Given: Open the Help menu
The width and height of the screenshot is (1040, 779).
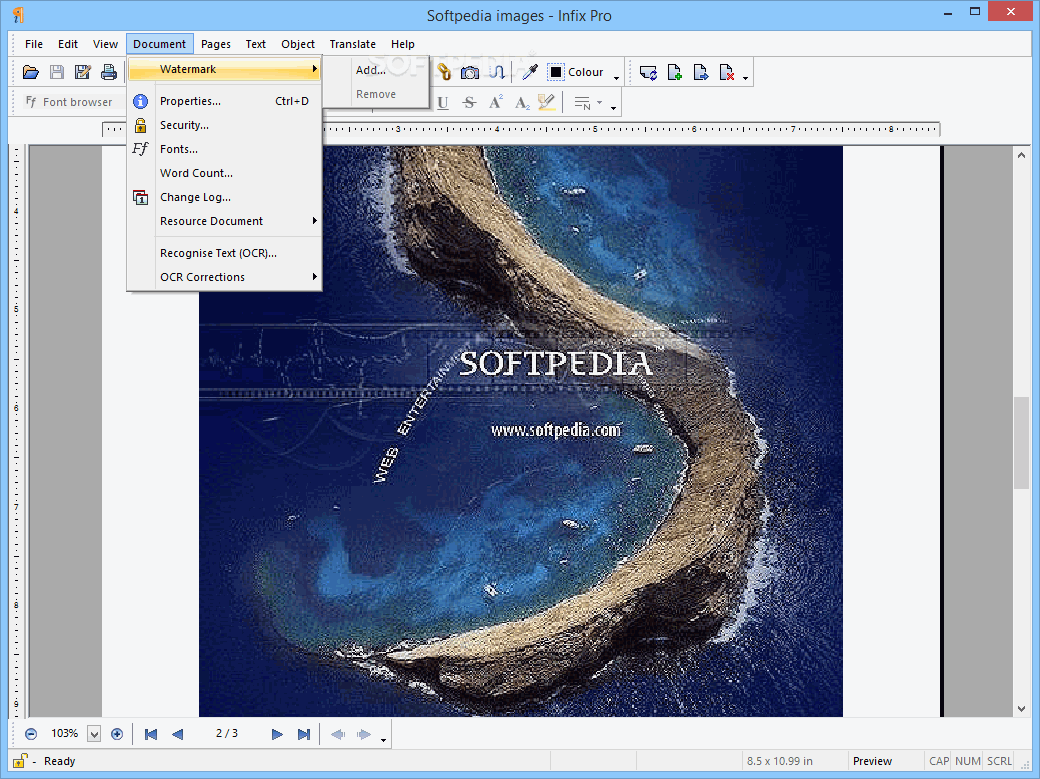Looking at the screenshot, I should pos(403,44).
